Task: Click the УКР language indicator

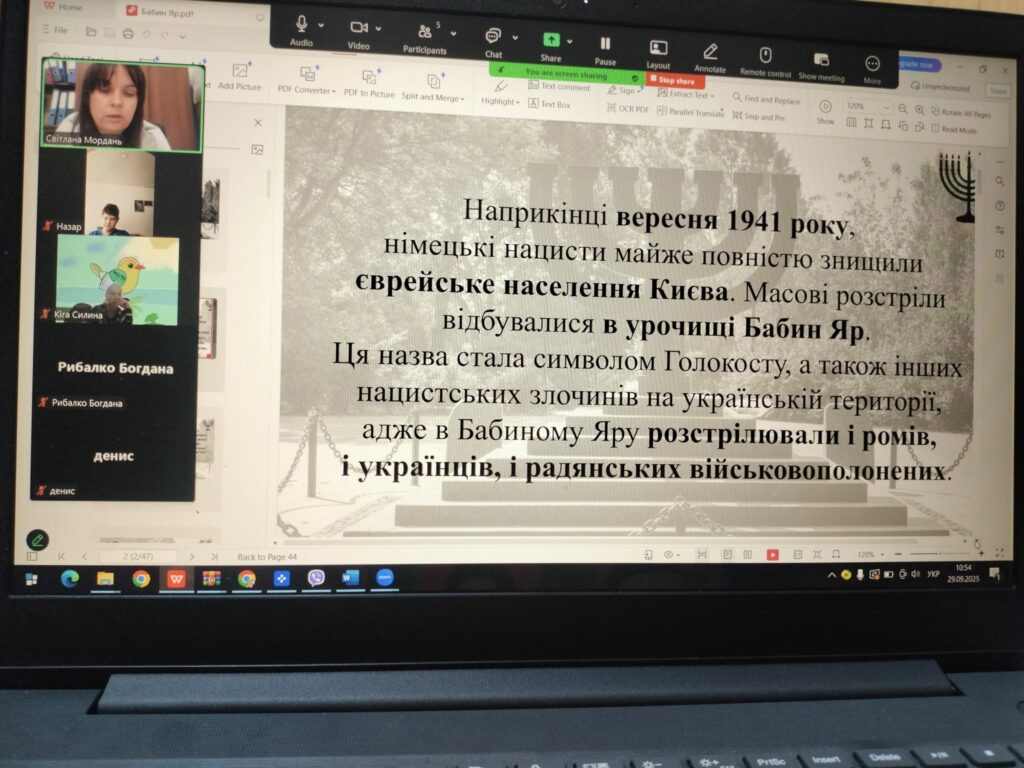Action: pos(933,574)
